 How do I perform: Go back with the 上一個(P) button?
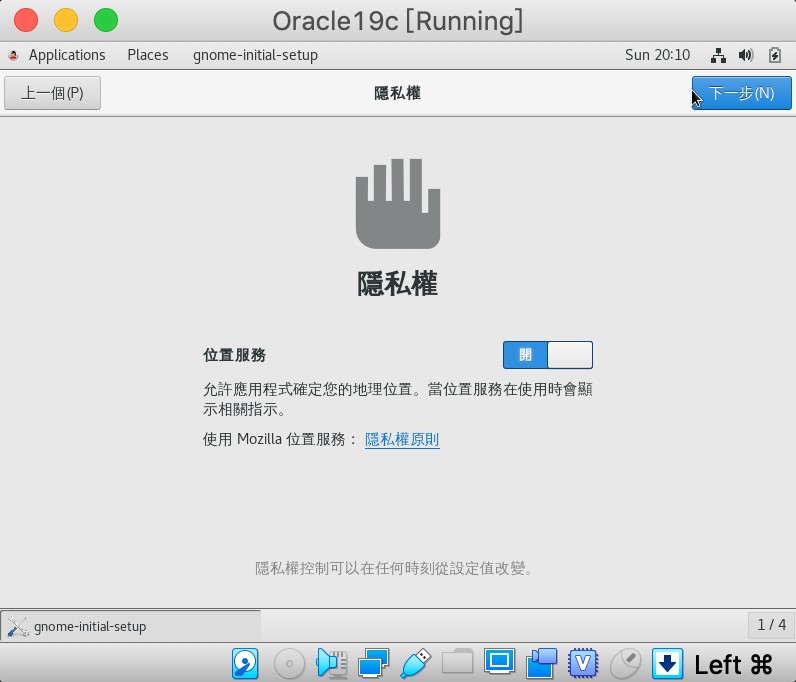coord(52,93)
